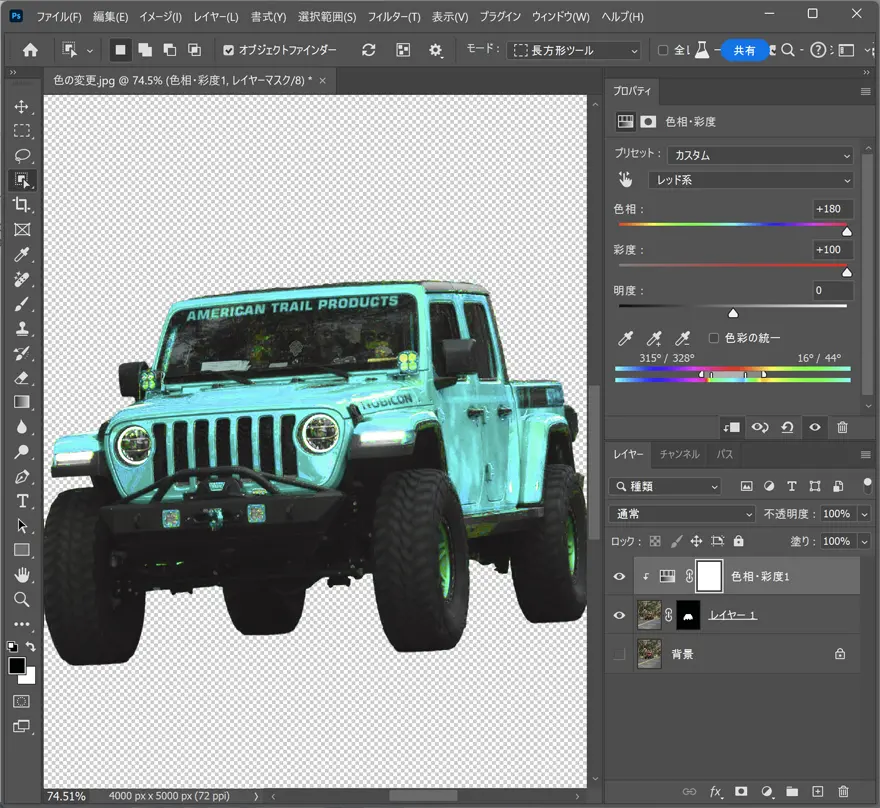880x808 pixels.
Task: Select the History Brush tool
Action: pyautogui.click(x=22, y=354)
